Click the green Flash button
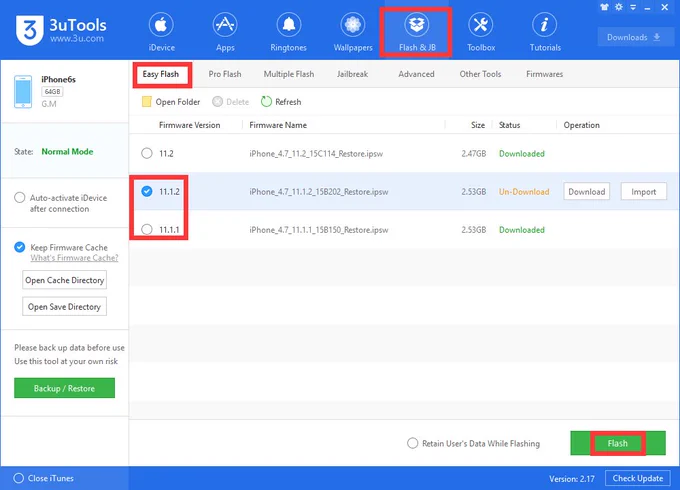 (x=618, y=443)
